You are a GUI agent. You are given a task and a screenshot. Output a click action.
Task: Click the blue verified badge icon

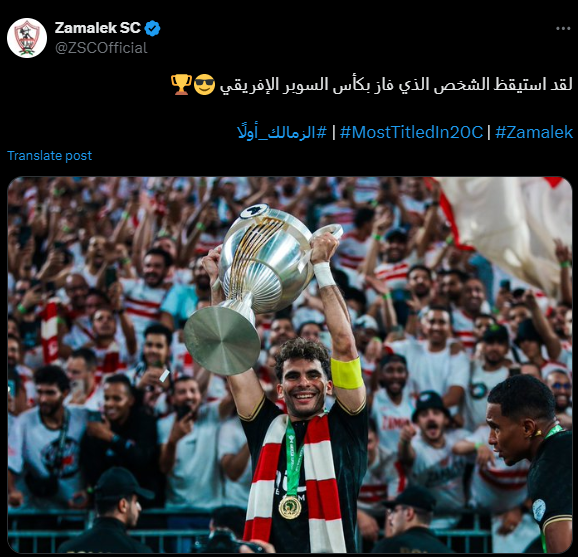coord(152,28)
